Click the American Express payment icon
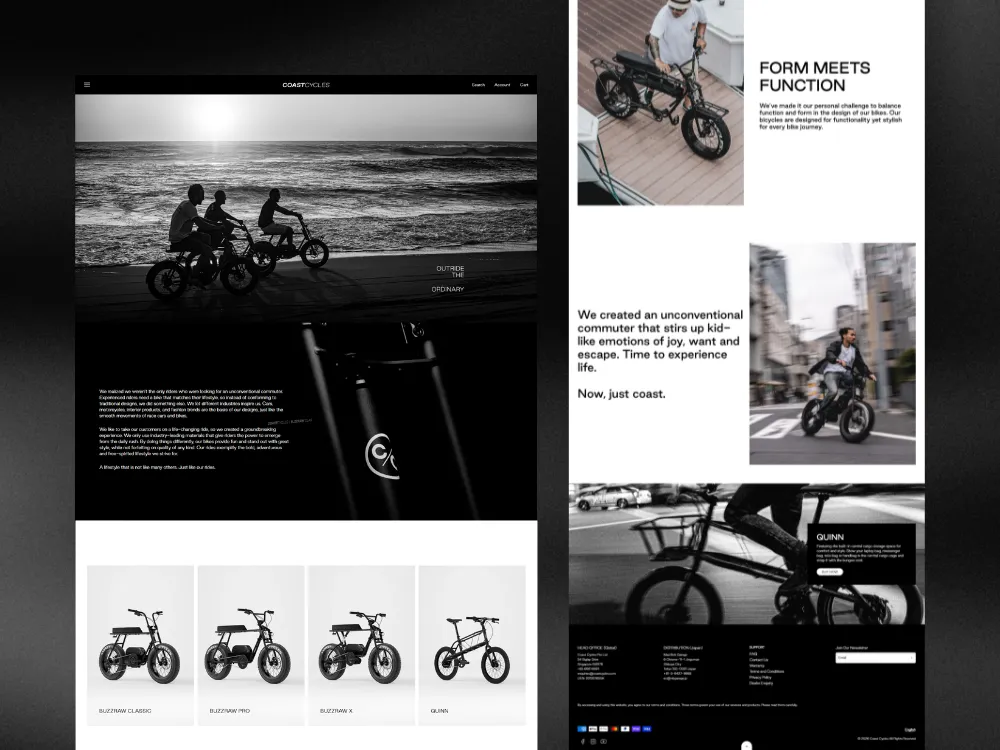The width and height of the screenshot is (1000, 750). (x=582, y=729)
